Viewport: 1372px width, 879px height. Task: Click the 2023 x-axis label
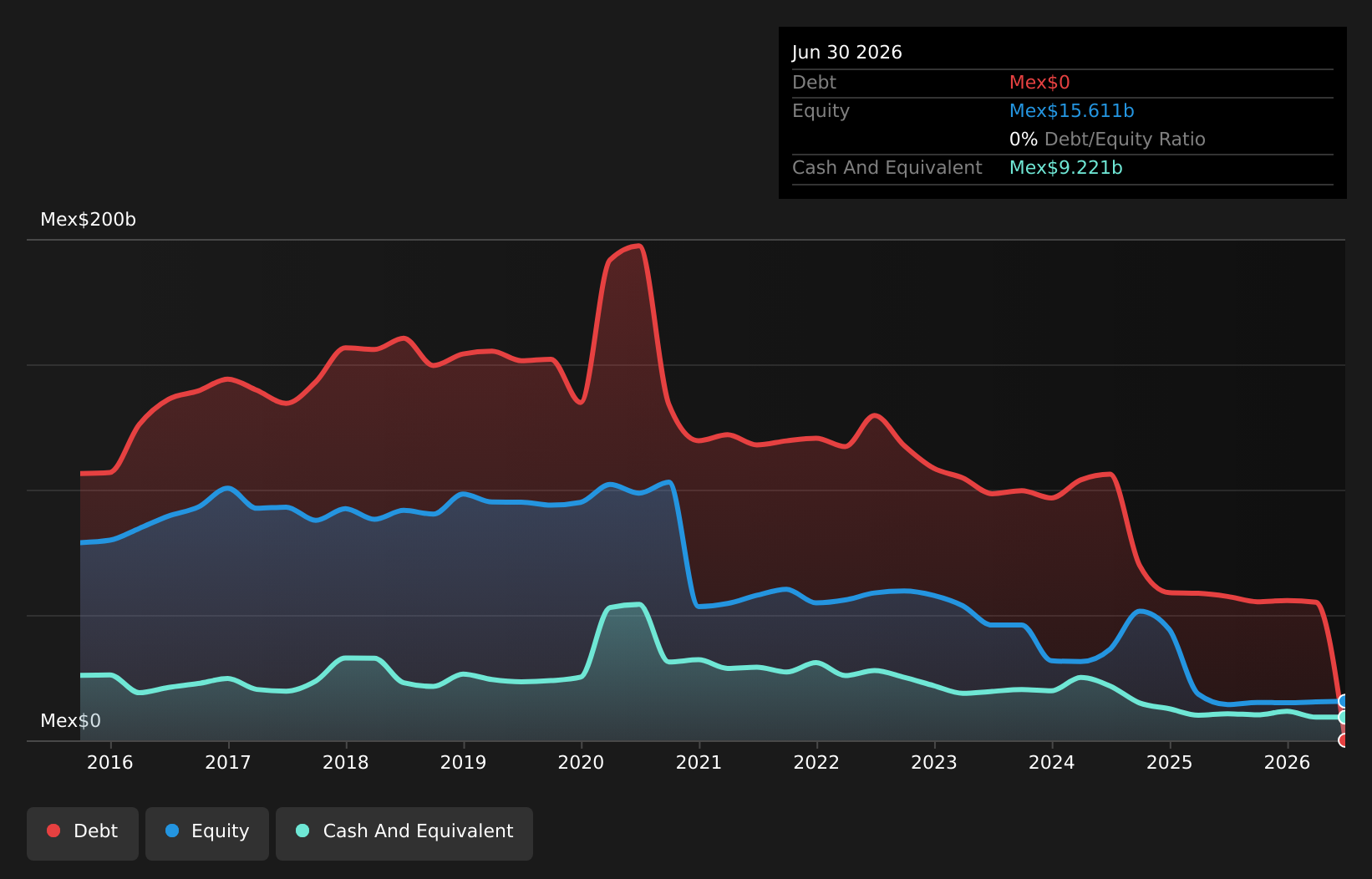pyautogui.click(x=934, y=762)
